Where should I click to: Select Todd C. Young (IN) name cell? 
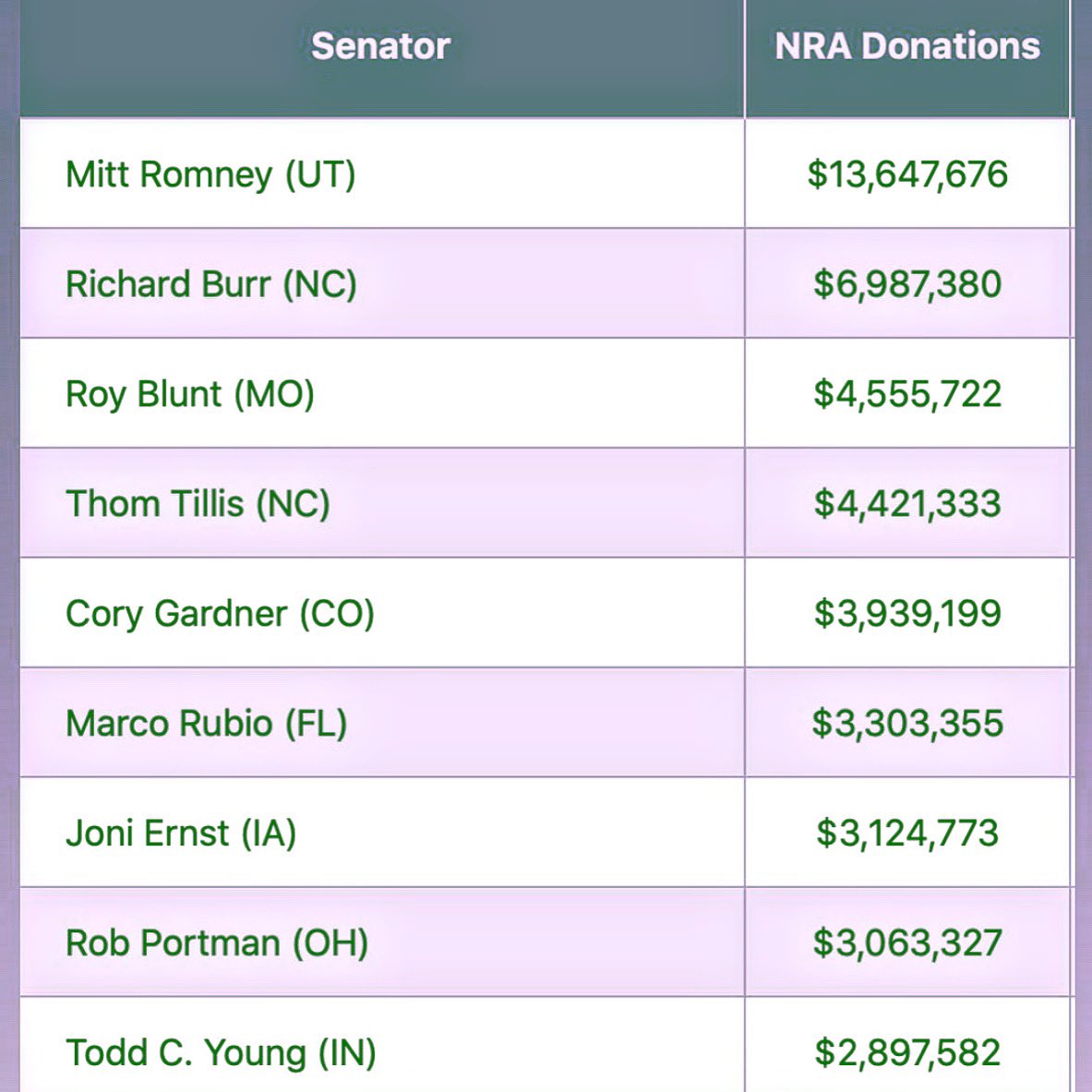point(221,1053)
